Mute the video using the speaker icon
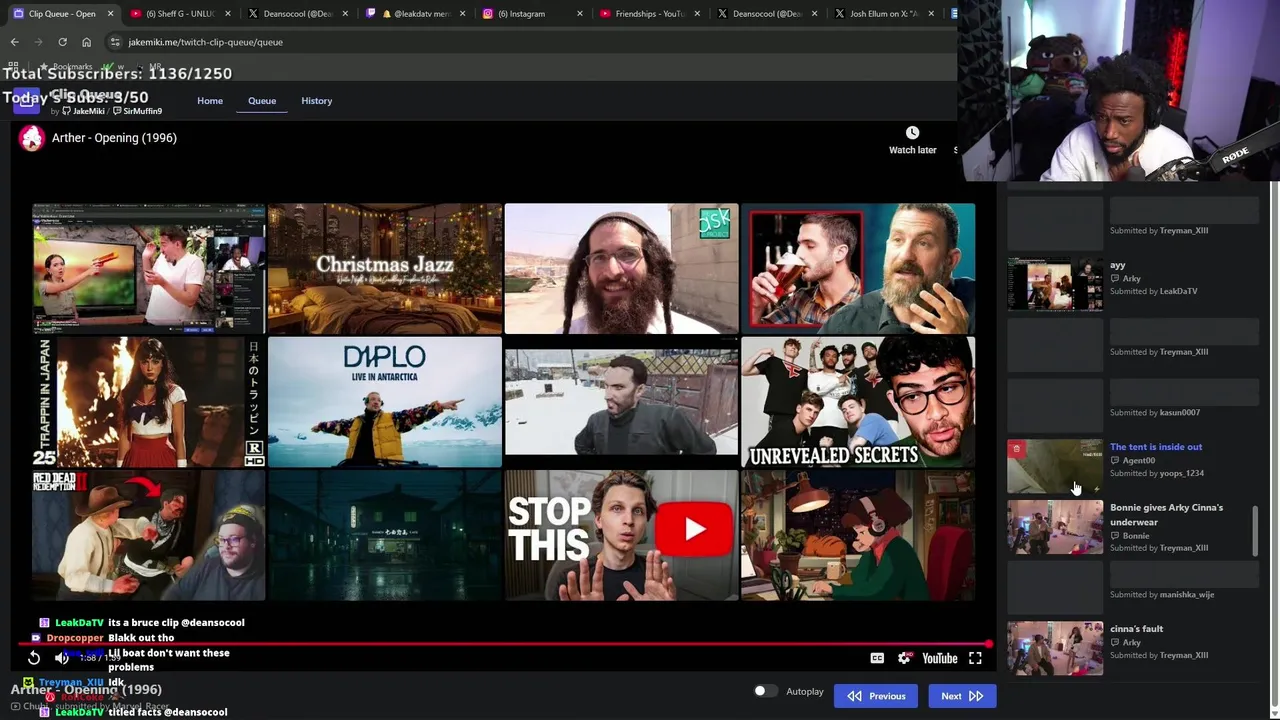 pyautogui.click(x=61, y=658)
